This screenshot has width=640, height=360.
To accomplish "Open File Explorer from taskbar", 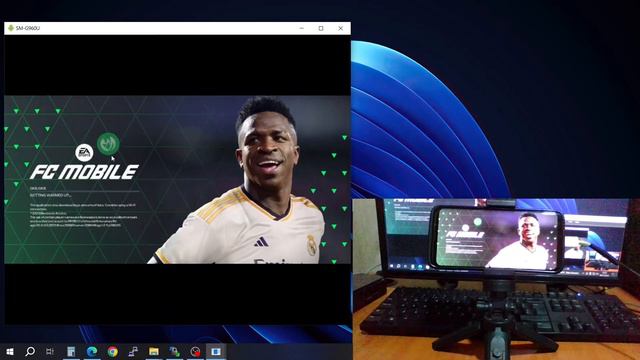I will click(x=154, y=351).
